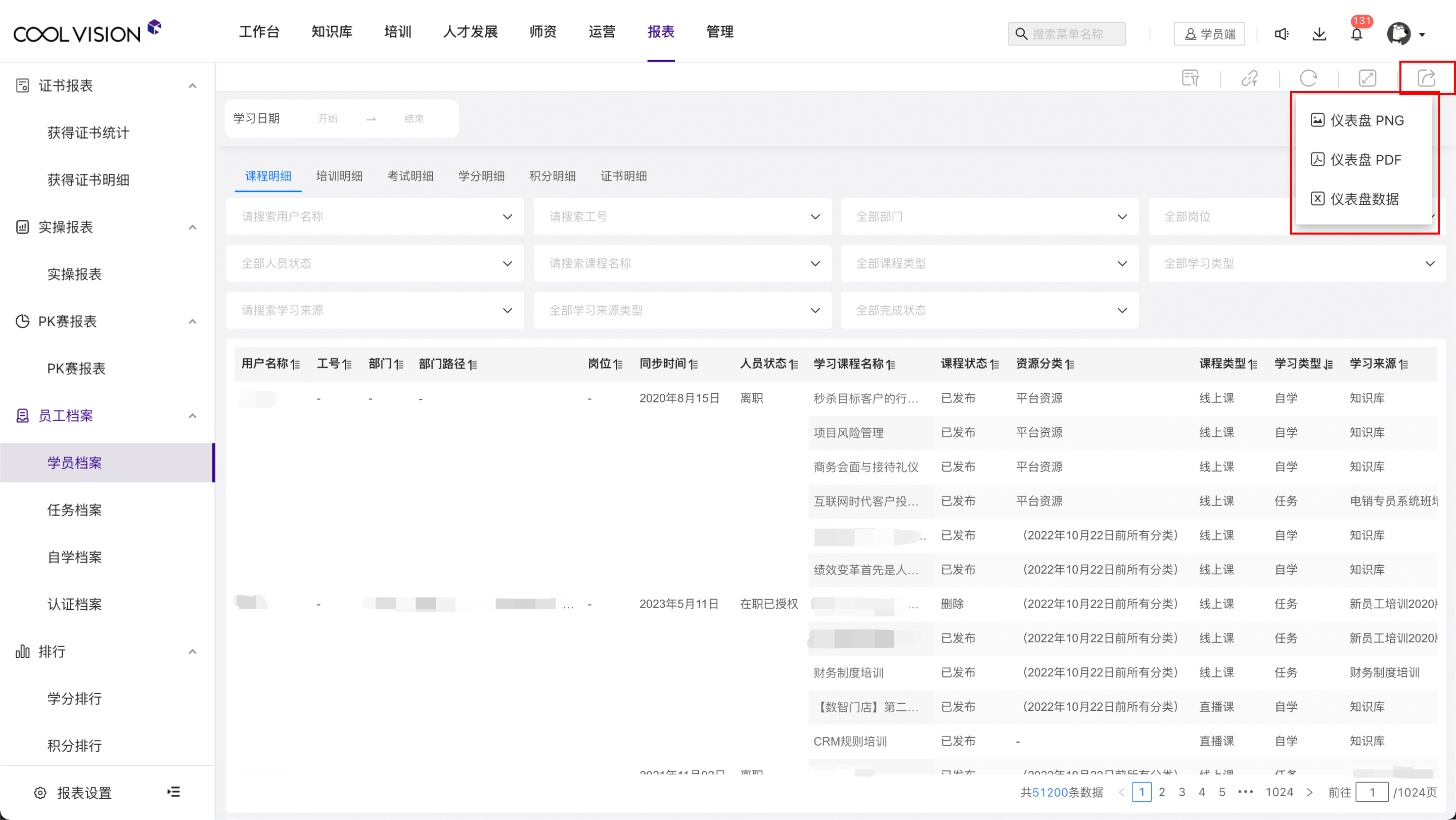Switch to 考试明细 tab
This screenshot has width=1456, height=820.
coord(411,176)
